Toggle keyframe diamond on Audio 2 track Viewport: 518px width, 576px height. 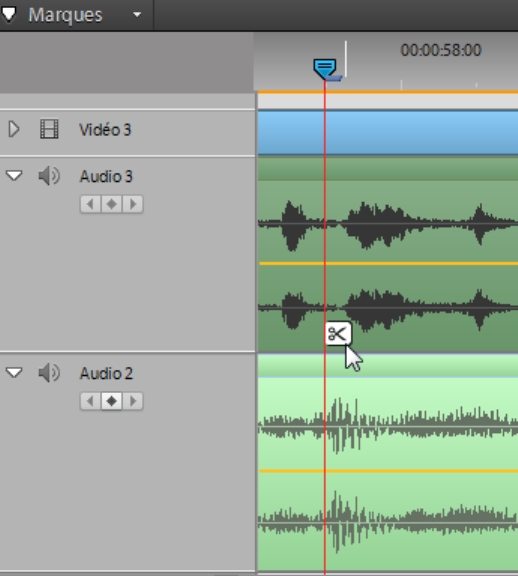pos(112,401)
